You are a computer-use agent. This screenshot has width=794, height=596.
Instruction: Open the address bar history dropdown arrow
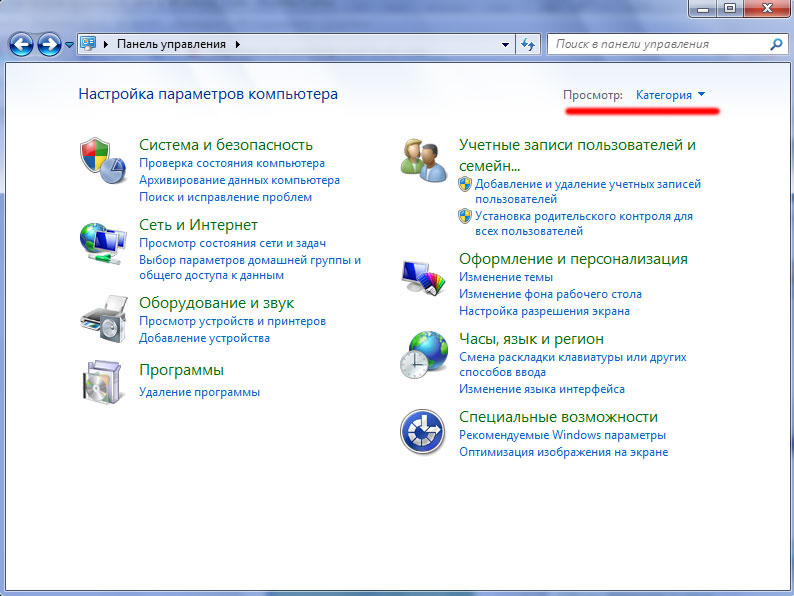[505, 45]
